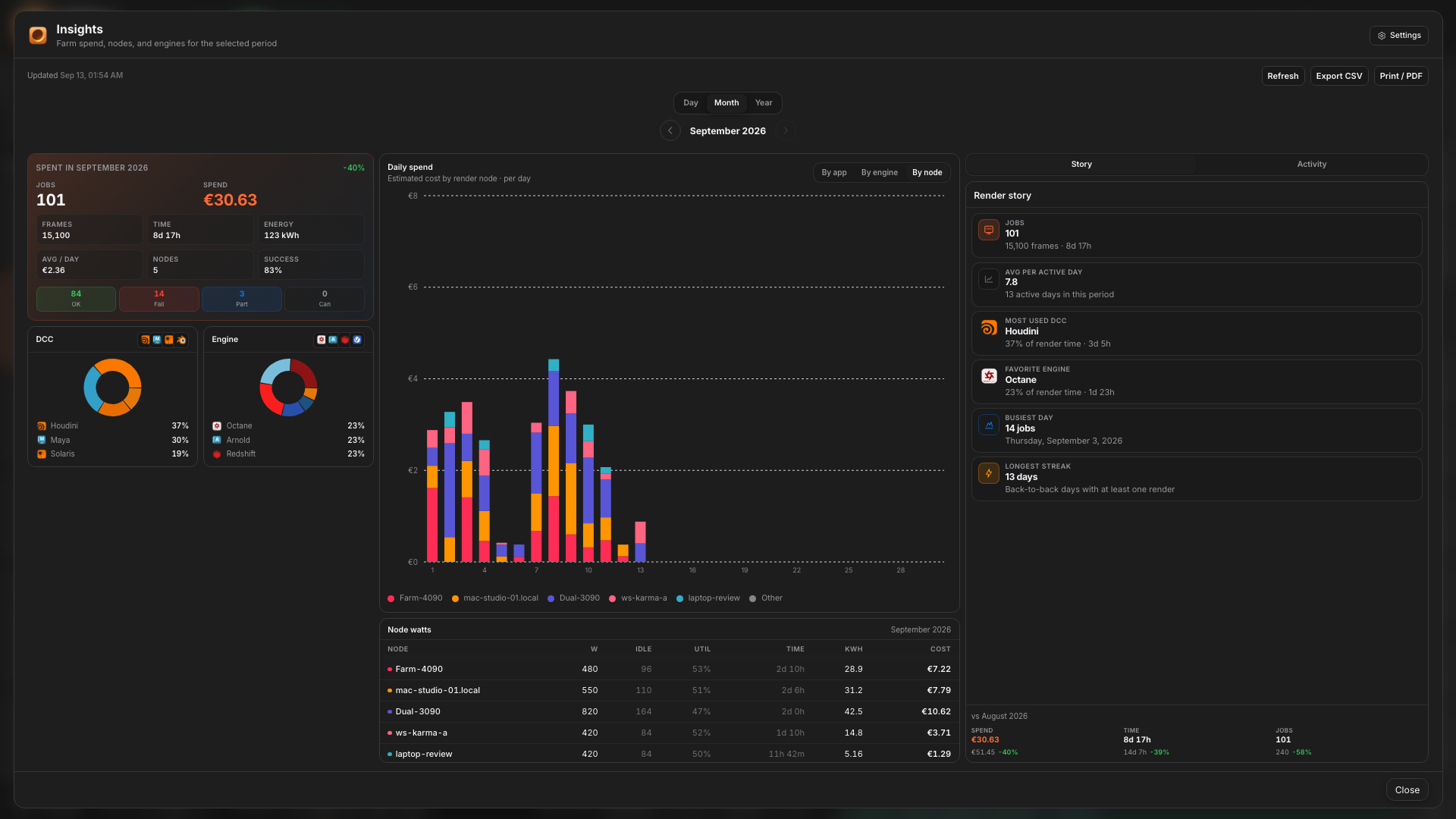Viewport: 1456px width, 819px height.
Task: Click the Busiest day icon
Action: 989,425
